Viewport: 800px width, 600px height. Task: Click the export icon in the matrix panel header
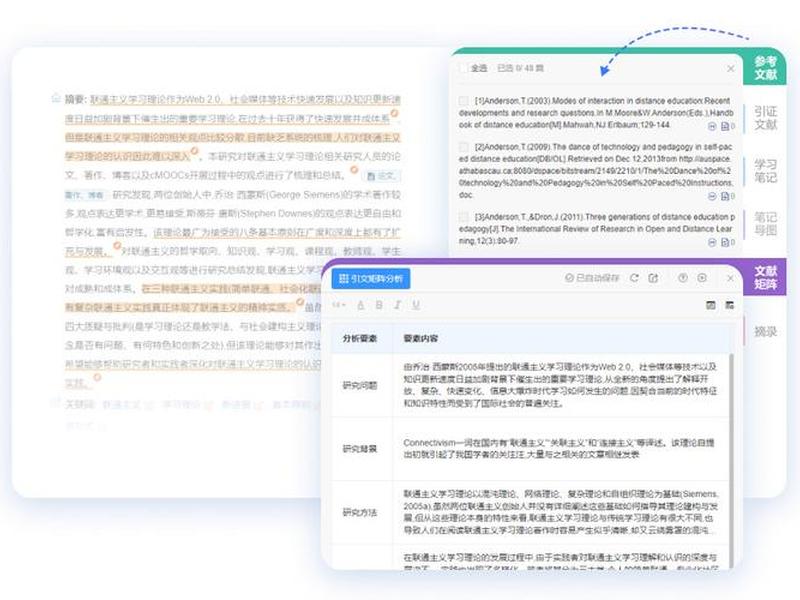(653, 278)
